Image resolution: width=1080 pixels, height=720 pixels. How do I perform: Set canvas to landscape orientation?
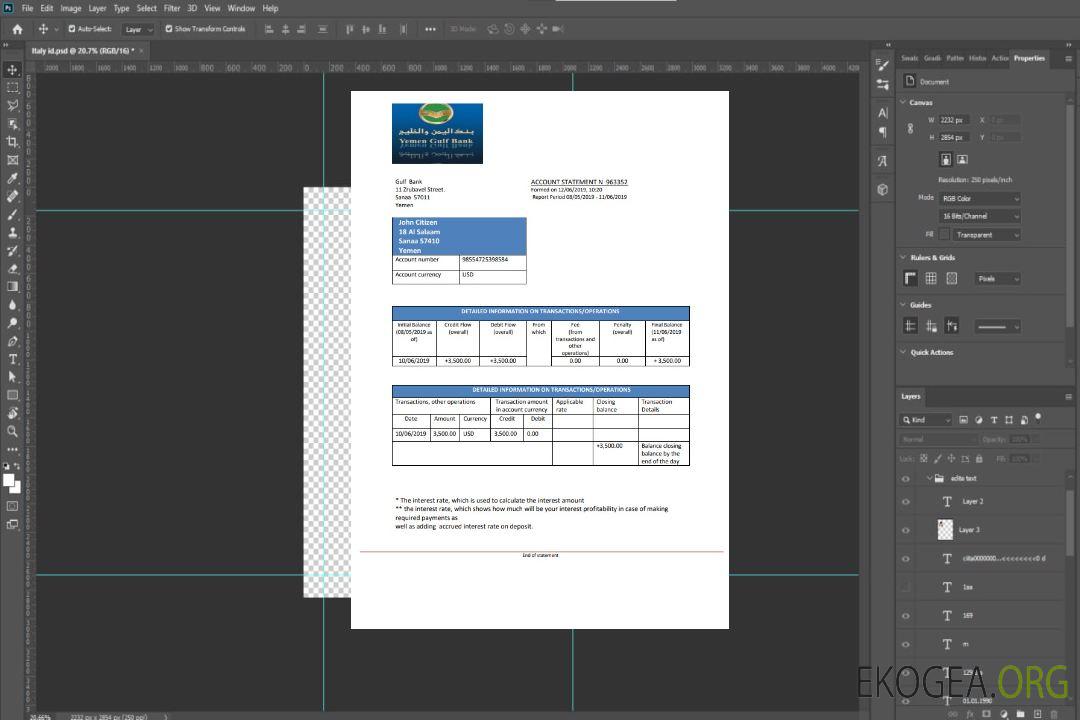[x=962, y=159]
